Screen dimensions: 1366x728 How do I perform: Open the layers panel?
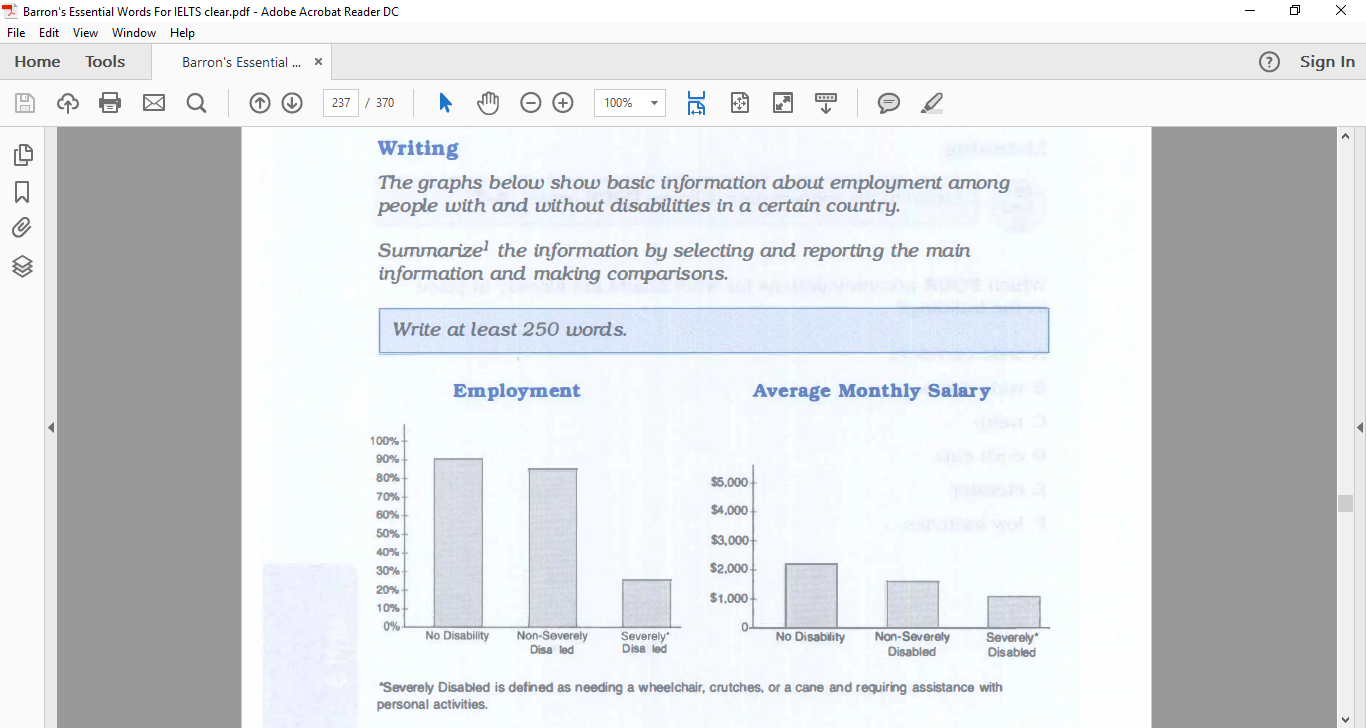point(23,266)
